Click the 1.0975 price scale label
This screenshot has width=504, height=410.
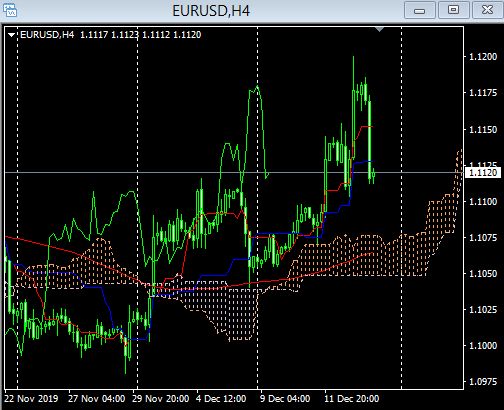[x=483, y=382]
